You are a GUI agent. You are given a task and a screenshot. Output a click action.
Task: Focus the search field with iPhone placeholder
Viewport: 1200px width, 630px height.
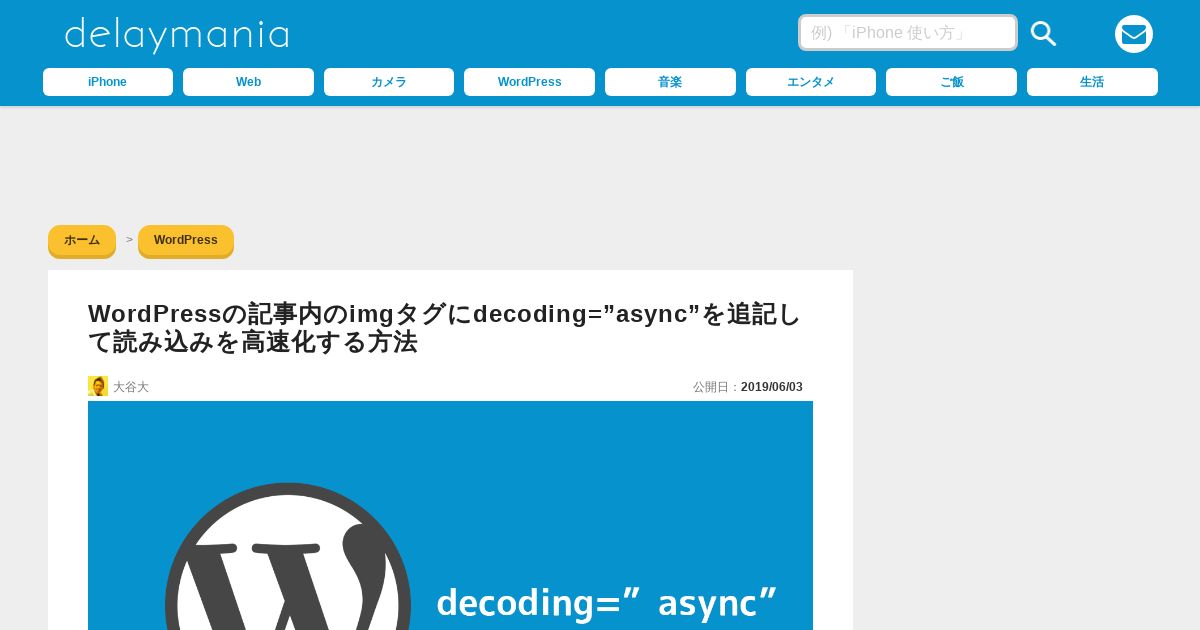tap(908, 33)
